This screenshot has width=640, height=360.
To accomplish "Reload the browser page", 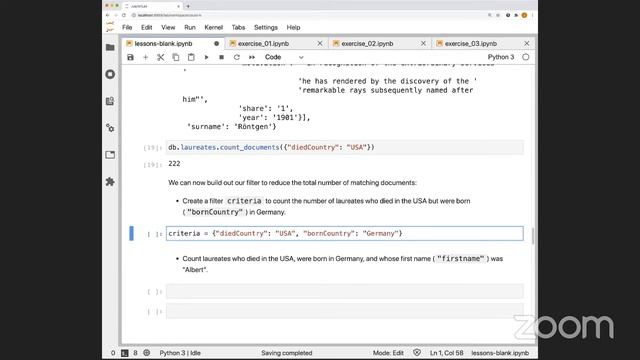I will [x=124, y=15].
